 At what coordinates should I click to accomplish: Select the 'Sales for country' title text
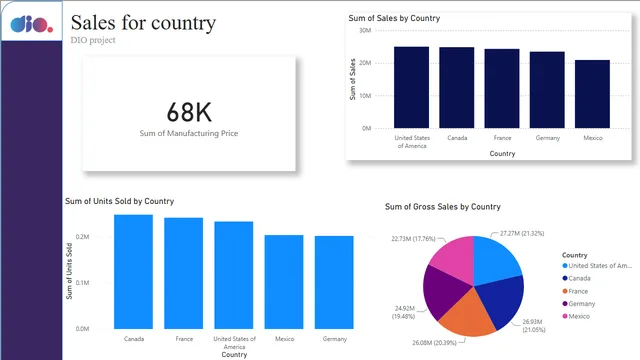(x=143, y=23)
